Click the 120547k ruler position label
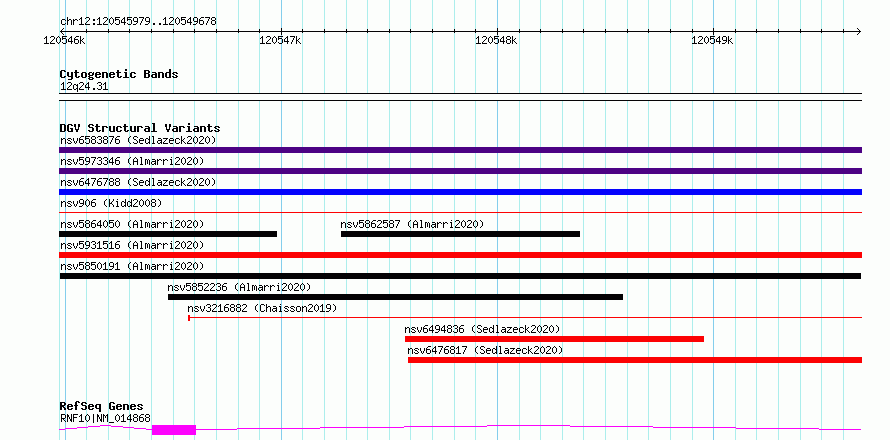890x440 pixels. [280, 40]
